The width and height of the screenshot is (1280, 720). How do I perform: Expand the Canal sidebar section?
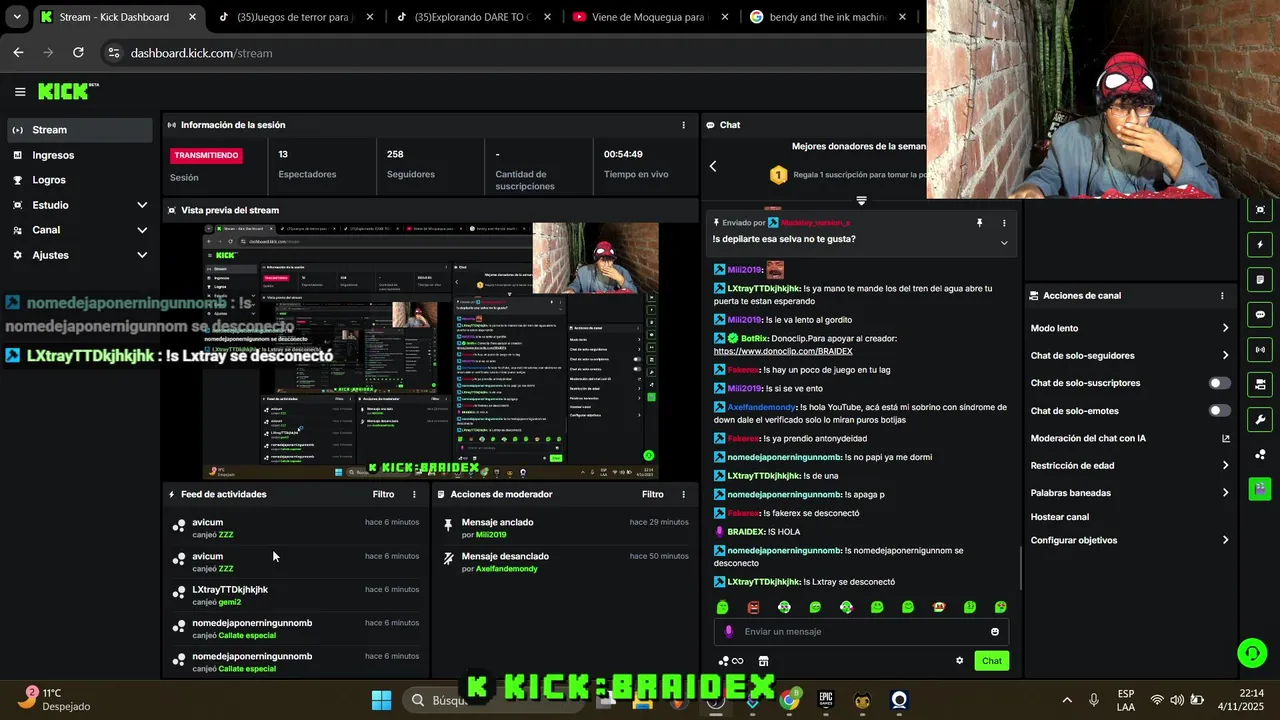tap(78, 230)
